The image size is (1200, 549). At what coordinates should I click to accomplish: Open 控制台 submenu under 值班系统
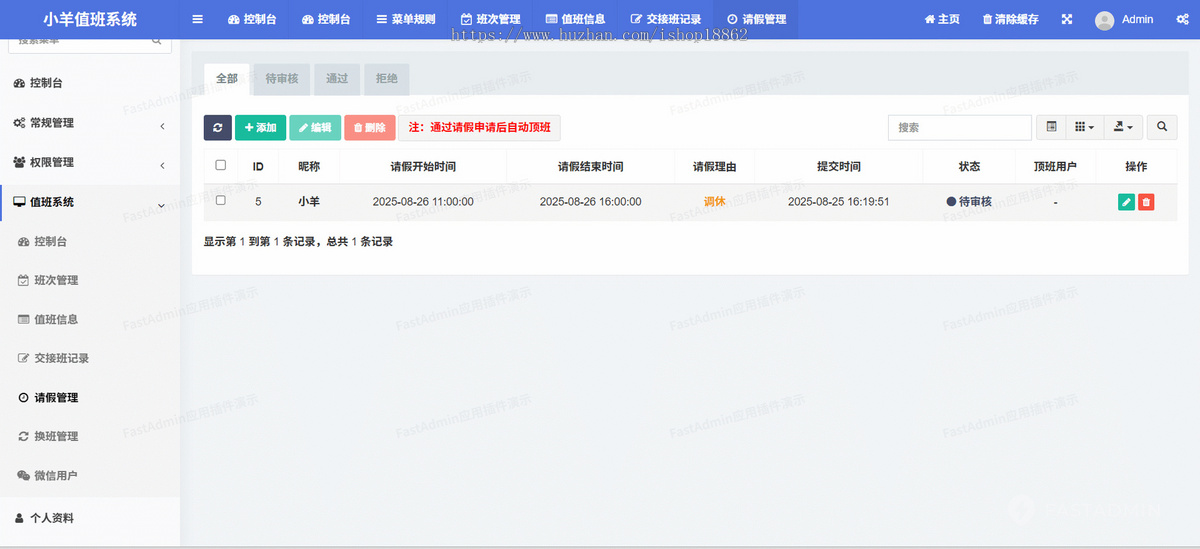point(90,241)
